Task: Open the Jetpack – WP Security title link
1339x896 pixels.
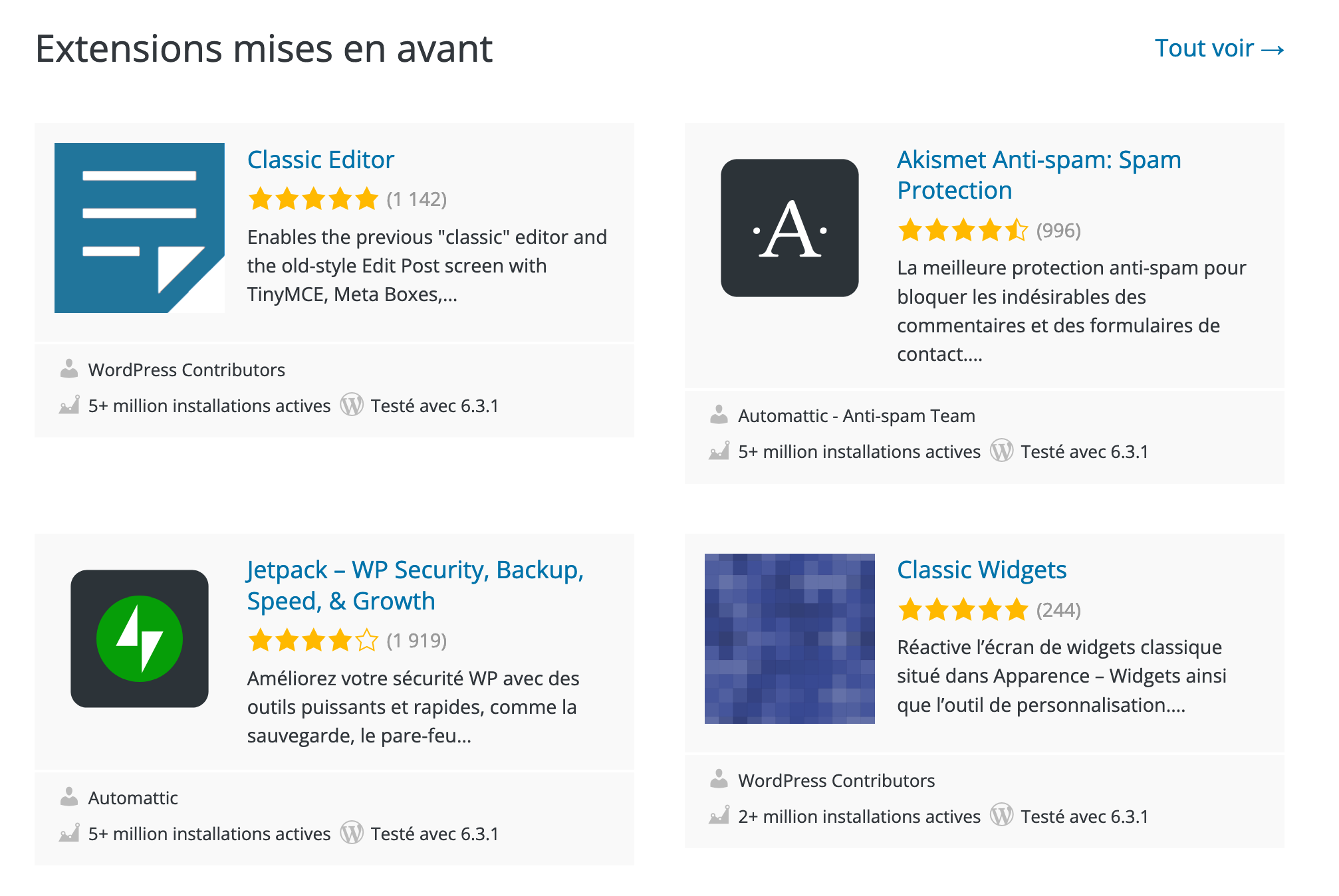Action: pyautogui.click(x=415, y=585)
